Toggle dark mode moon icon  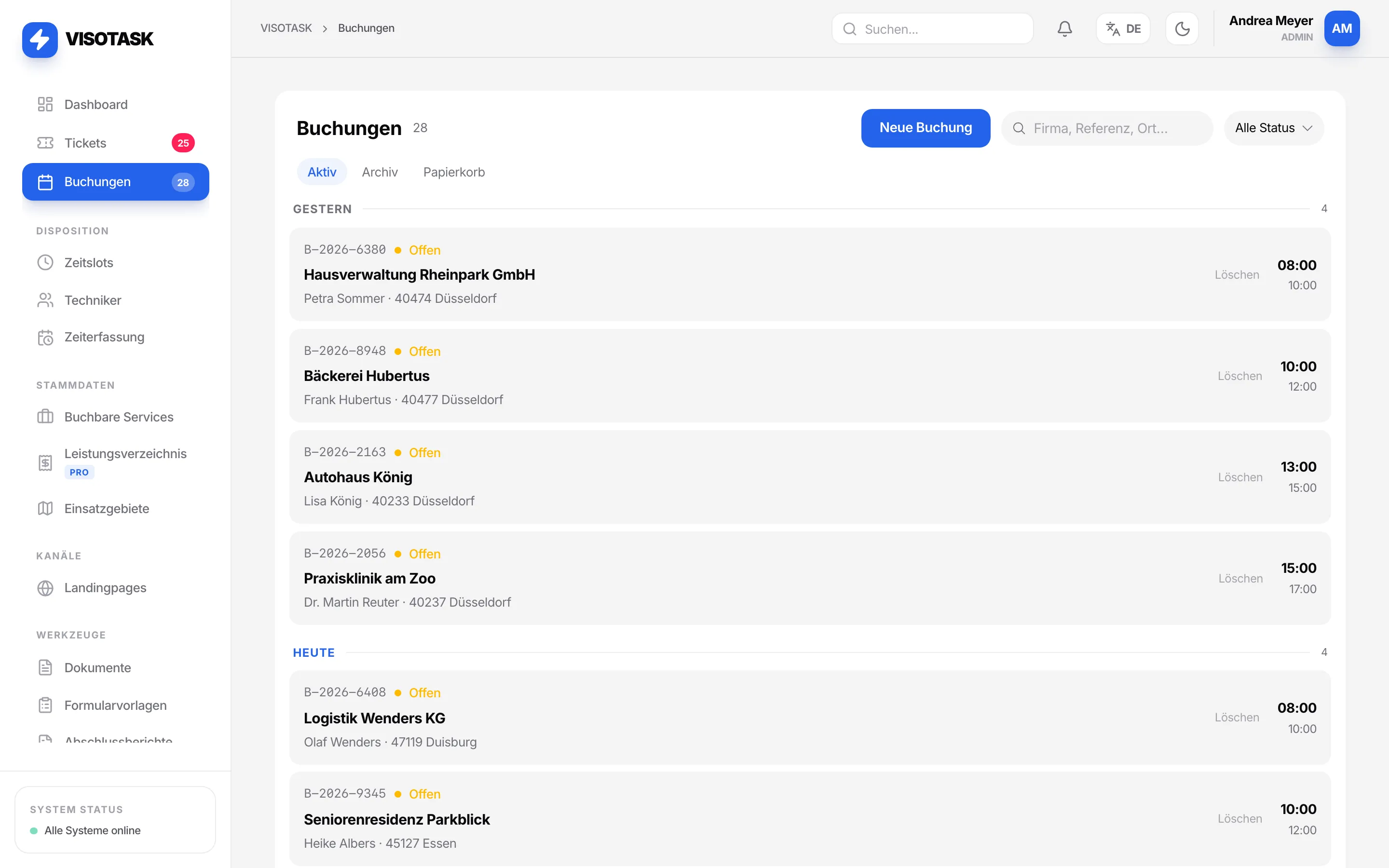pyautogui.click(x=1182, y=29)
